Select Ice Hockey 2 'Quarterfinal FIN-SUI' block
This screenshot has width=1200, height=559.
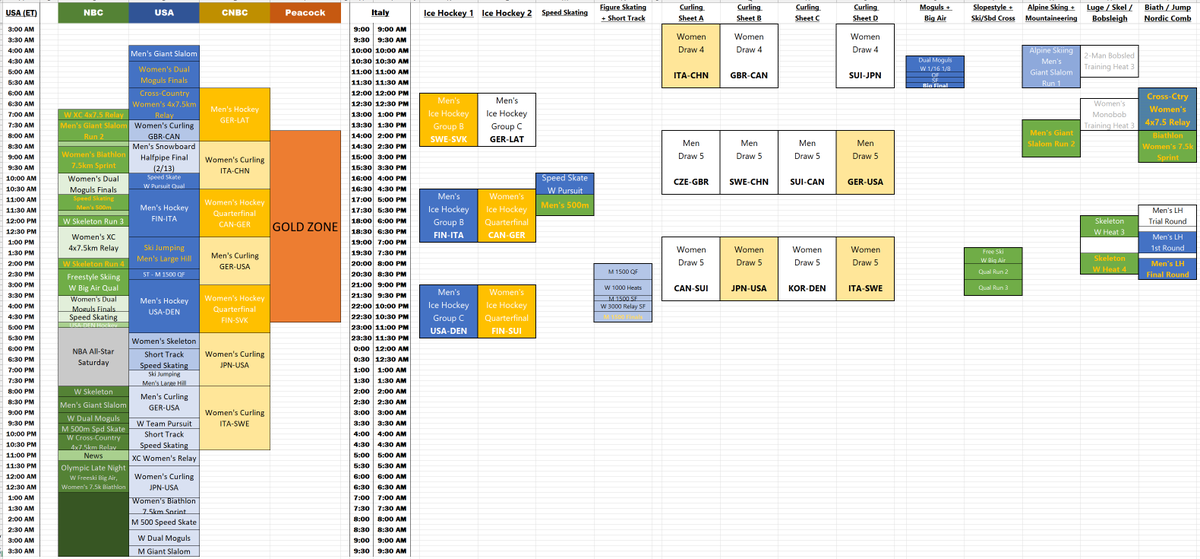tap(506, 311)
